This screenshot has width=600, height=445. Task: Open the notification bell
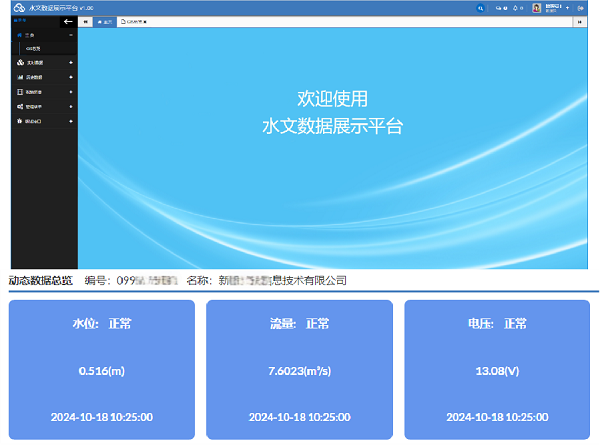(514, 7)
